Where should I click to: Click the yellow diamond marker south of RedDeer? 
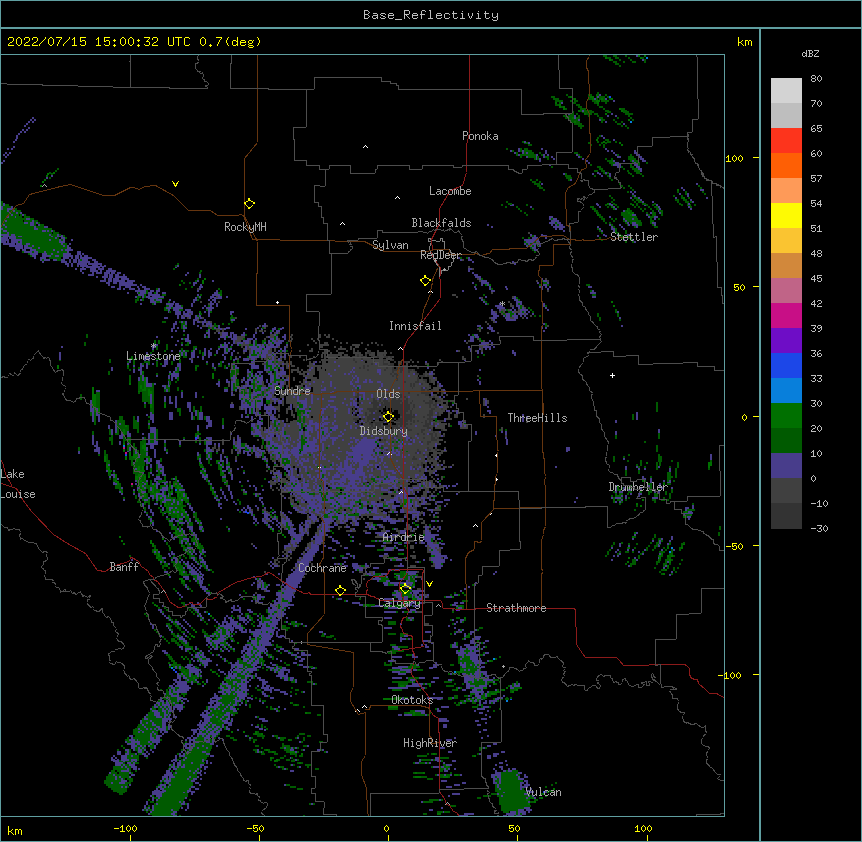[425, 280]
